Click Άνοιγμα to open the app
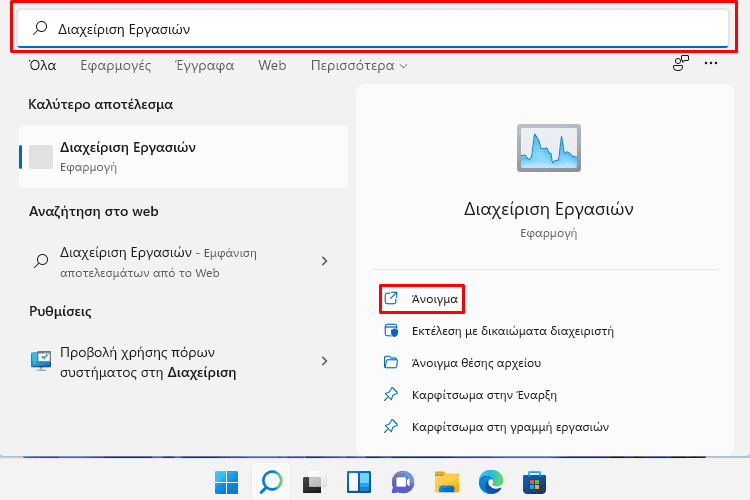Viewport: 750px width, 500px height. coord(421,299)
